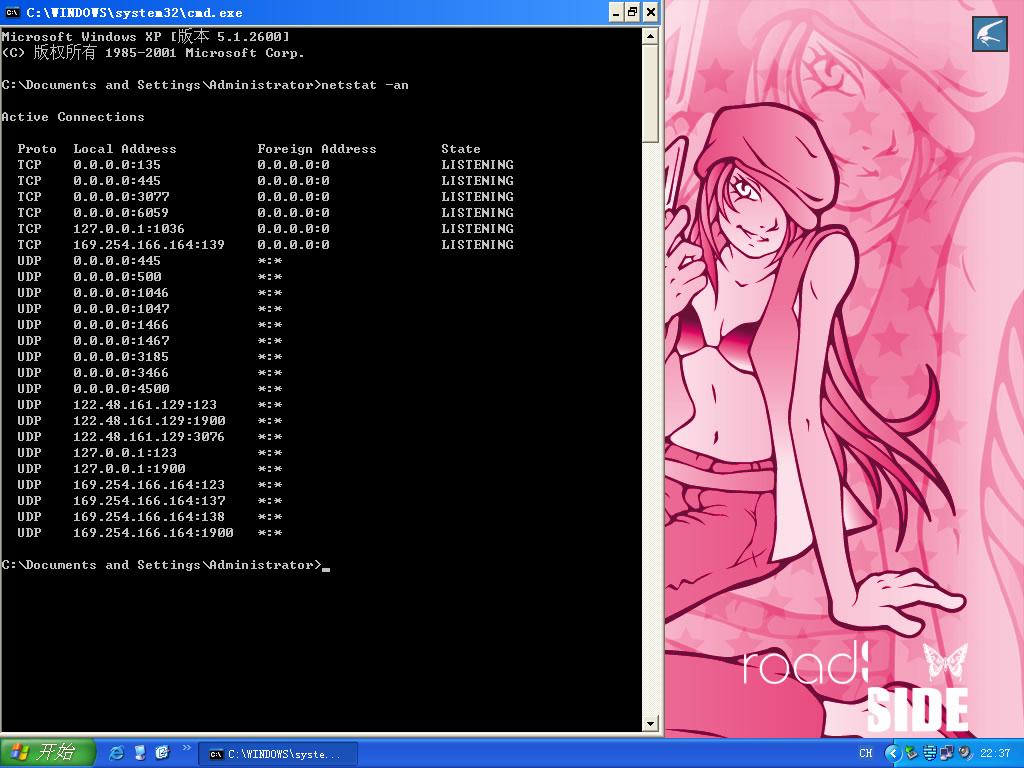Click the bird icon on desktop corner
This screenshot has height=768, width=1024.
tap(989, 34)
